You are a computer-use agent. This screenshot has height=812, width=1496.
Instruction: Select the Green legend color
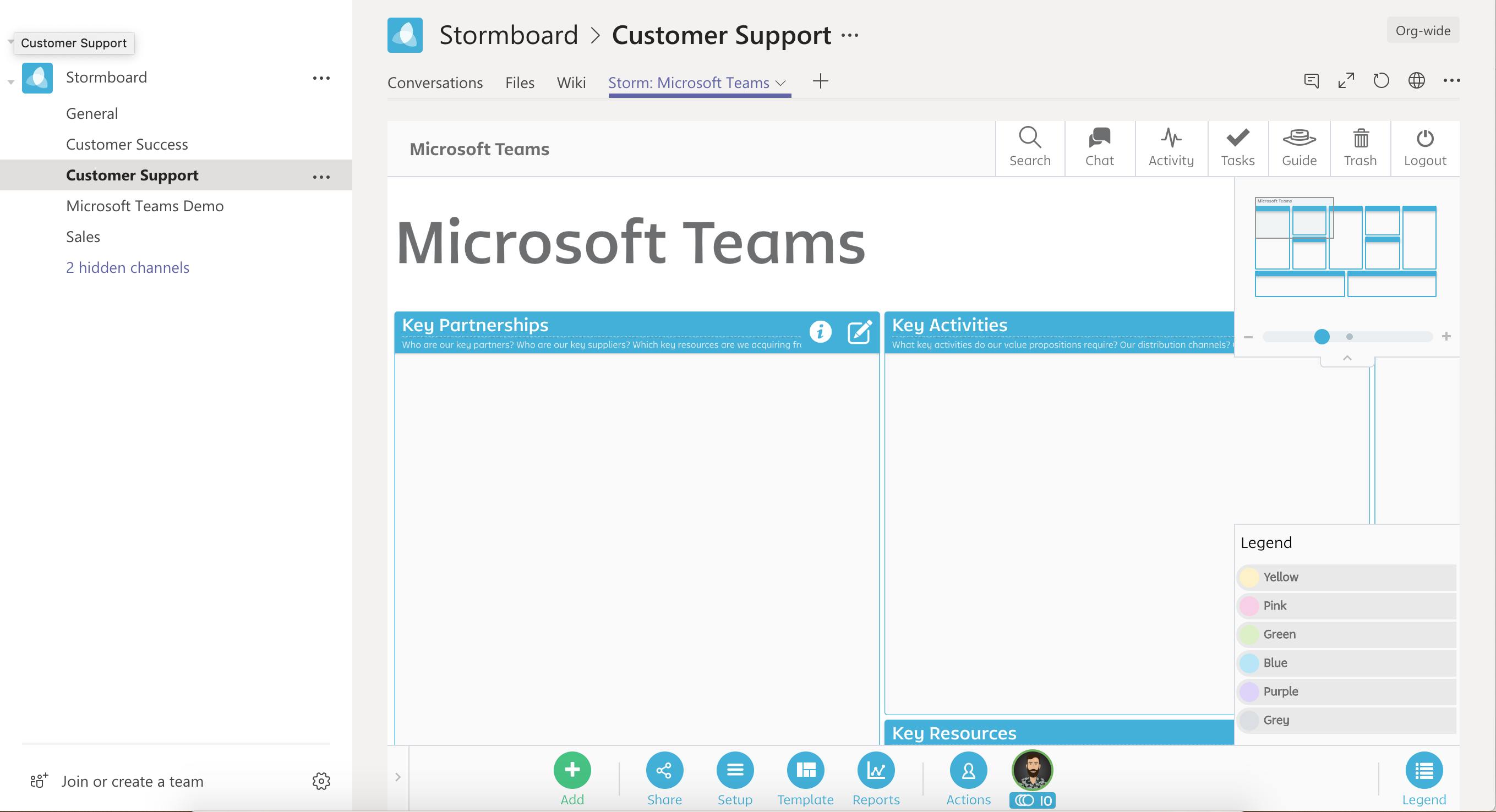(x=1346, y=634)
